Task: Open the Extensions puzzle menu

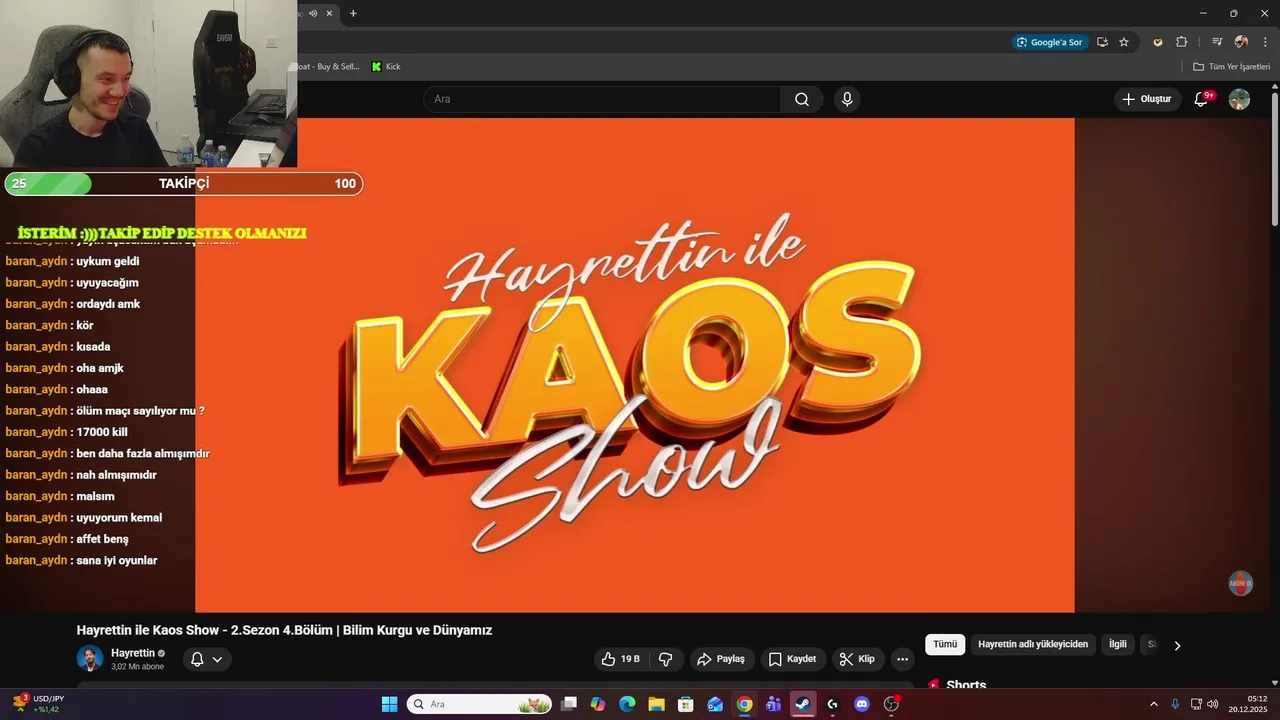Action: 1181,42
